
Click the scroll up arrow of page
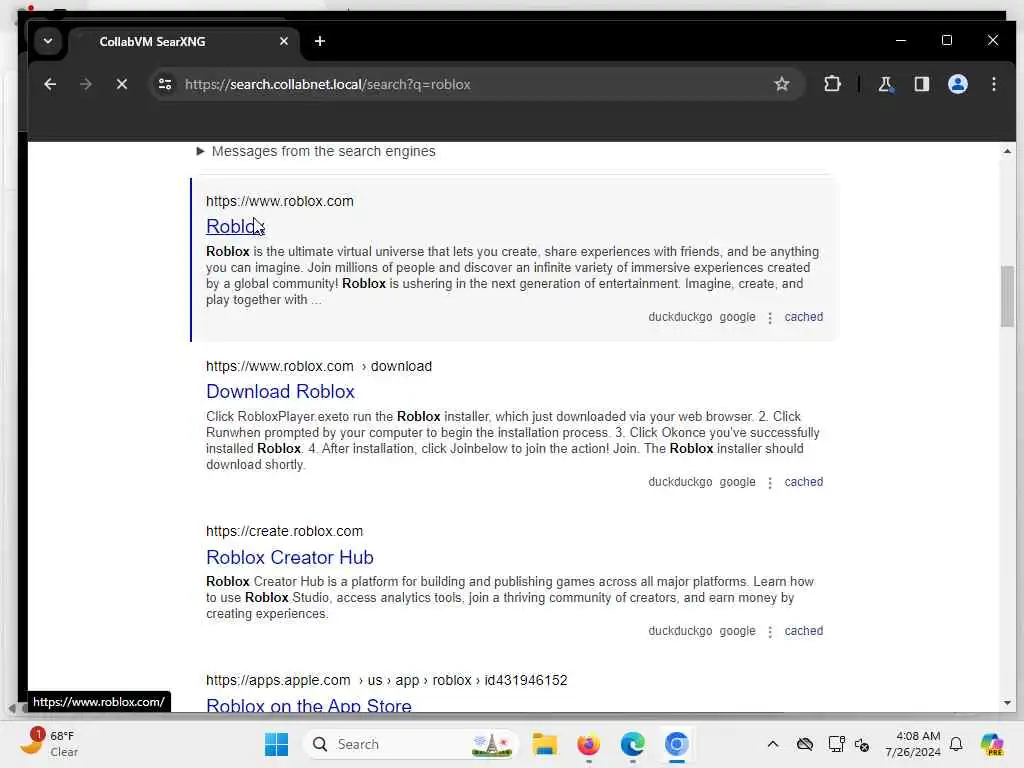coord(1007,151)
